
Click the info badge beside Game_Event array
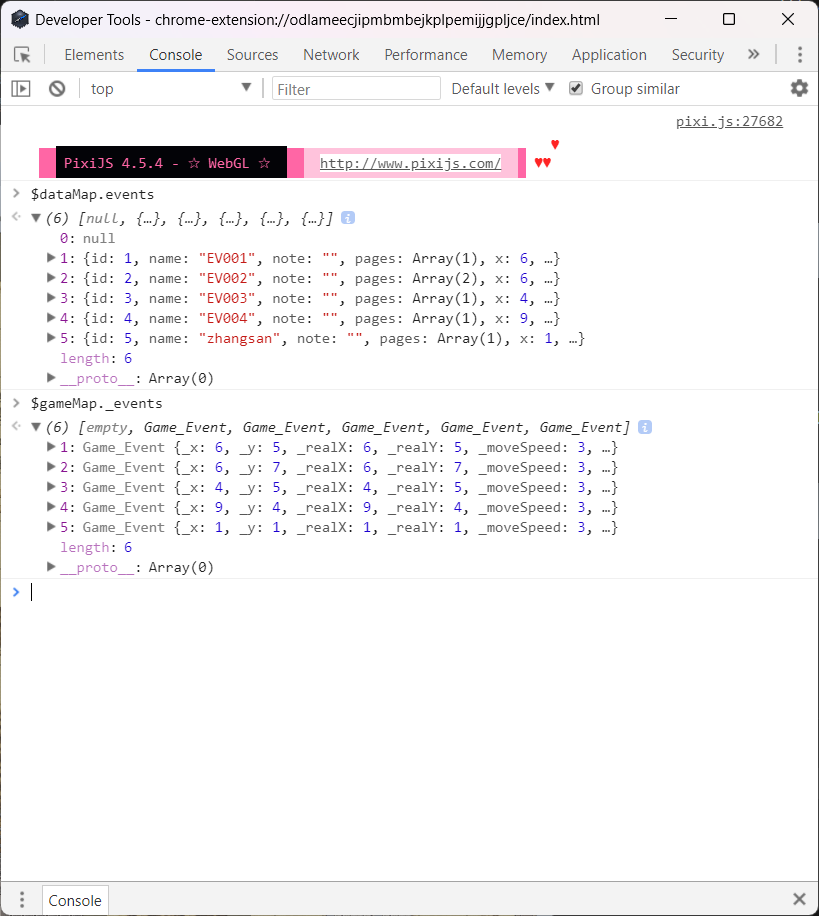point(645,427)
